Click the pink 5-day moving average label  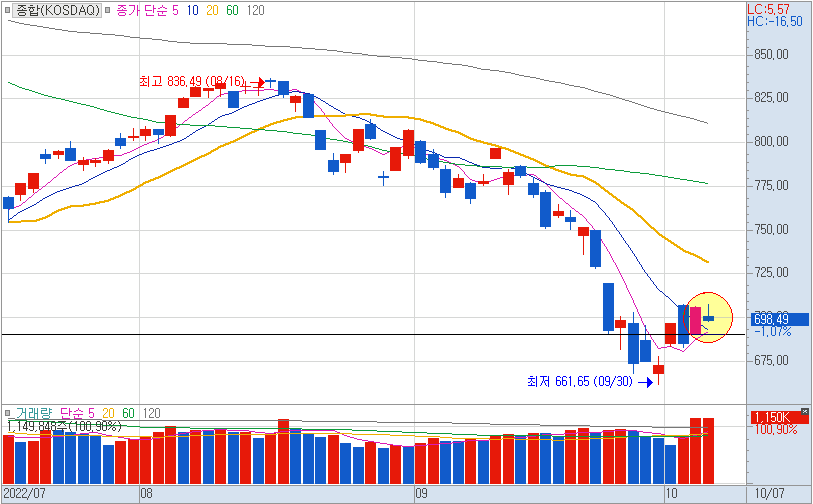tap(175, 10)
